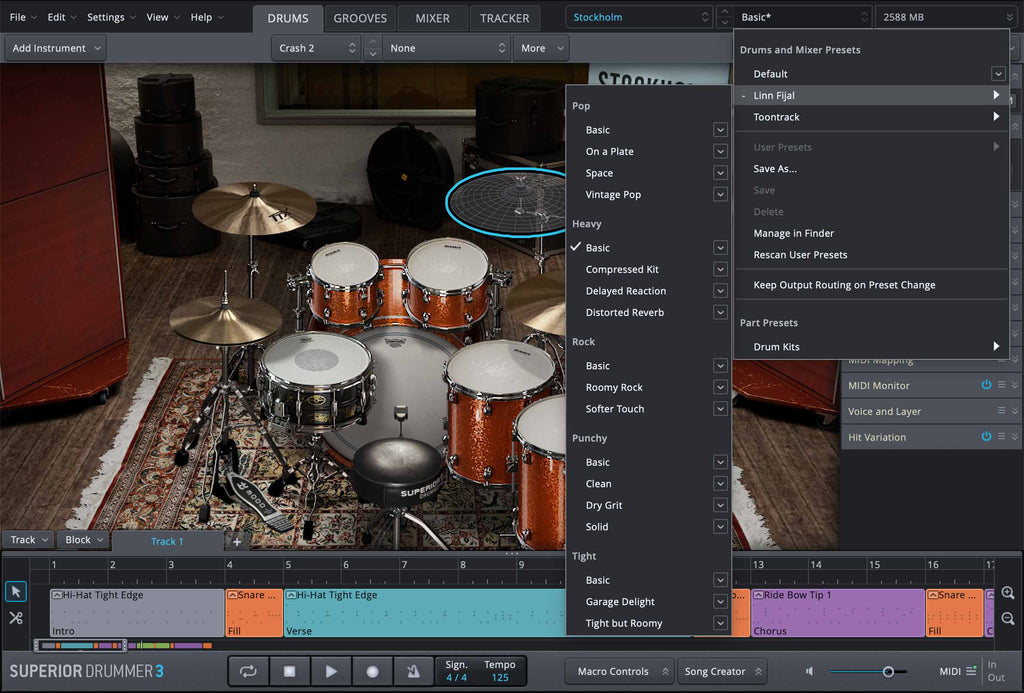Add a new track with the plus button

click(236, 541)
